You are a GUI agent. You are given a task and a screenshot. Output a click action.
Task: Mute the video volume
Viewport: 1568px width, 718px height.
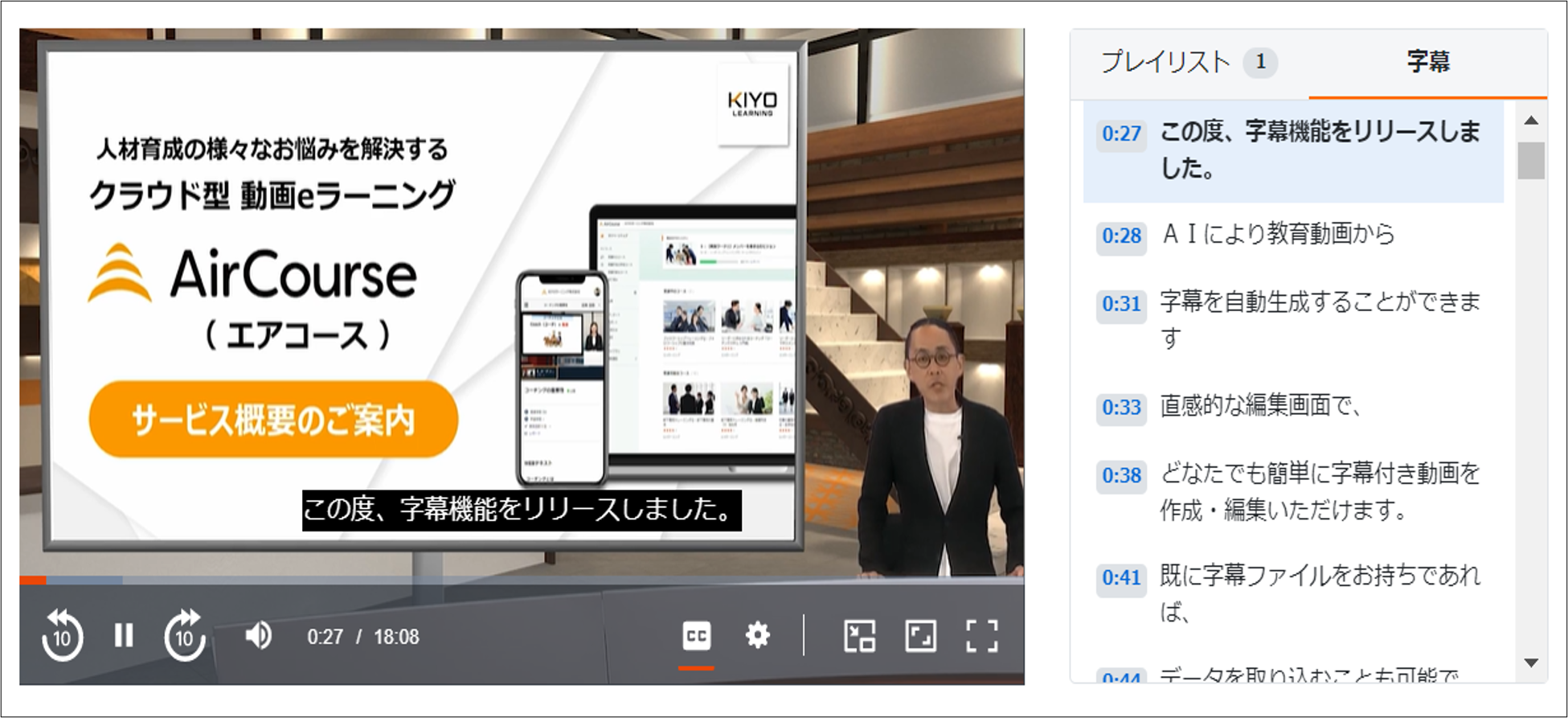[258, 636]
